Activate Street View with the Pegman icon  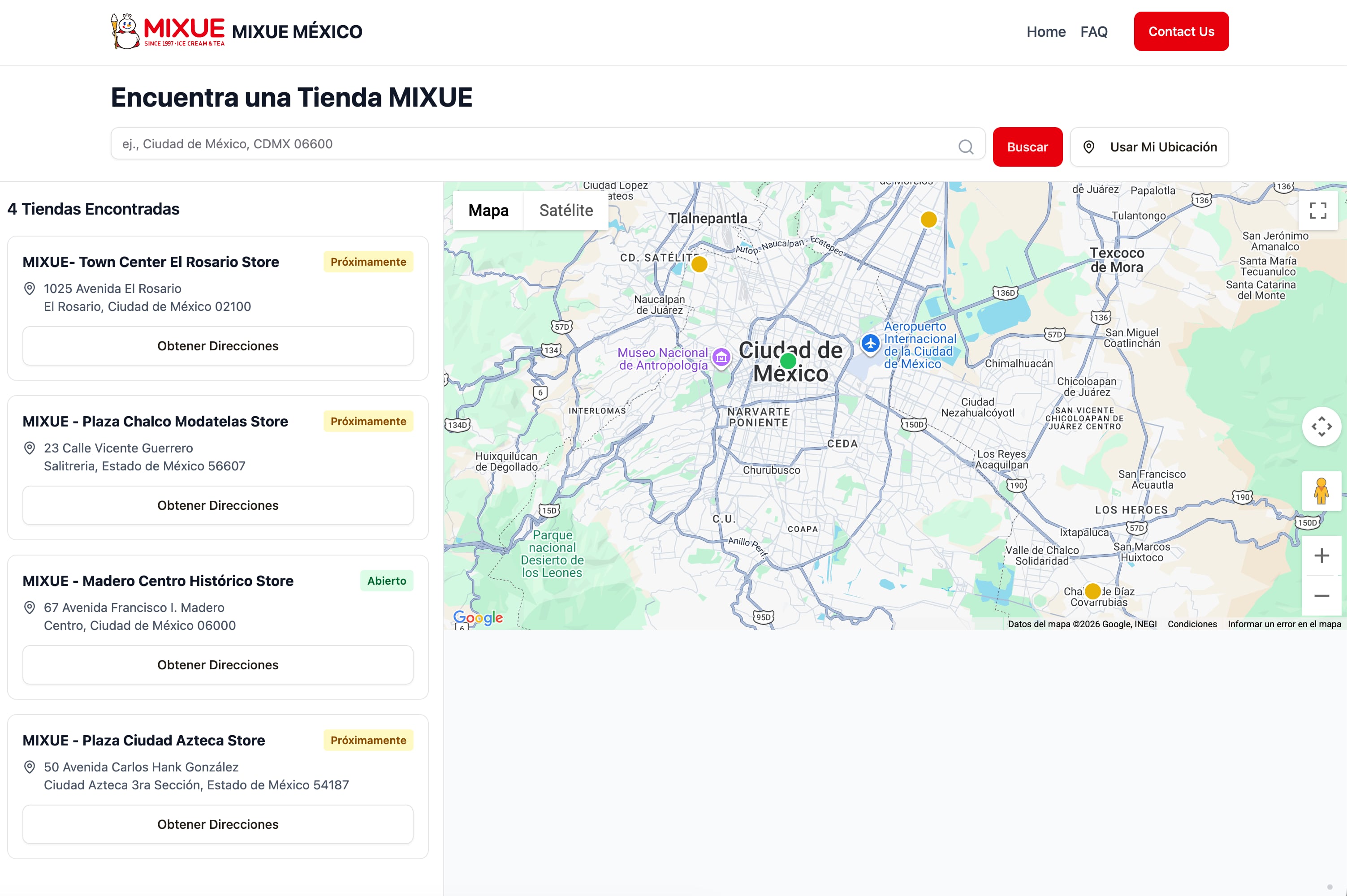(1322, 491)
